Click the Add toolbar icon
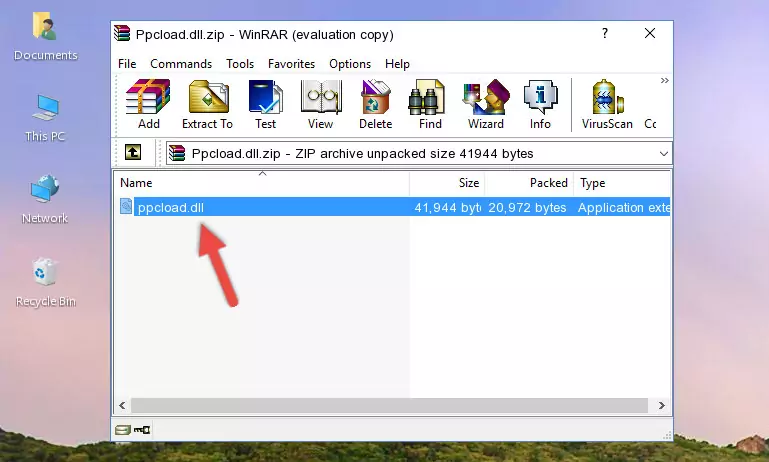This screenshot has width=769, height=462. click(x=148, y=104)
